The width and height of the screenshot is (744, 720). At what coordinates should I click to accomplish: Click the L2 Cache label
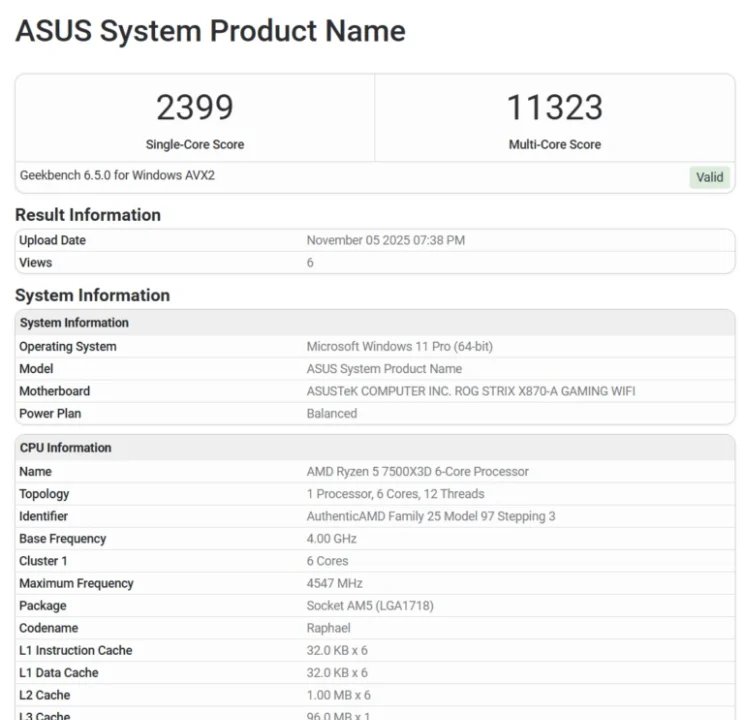[45, 695]
